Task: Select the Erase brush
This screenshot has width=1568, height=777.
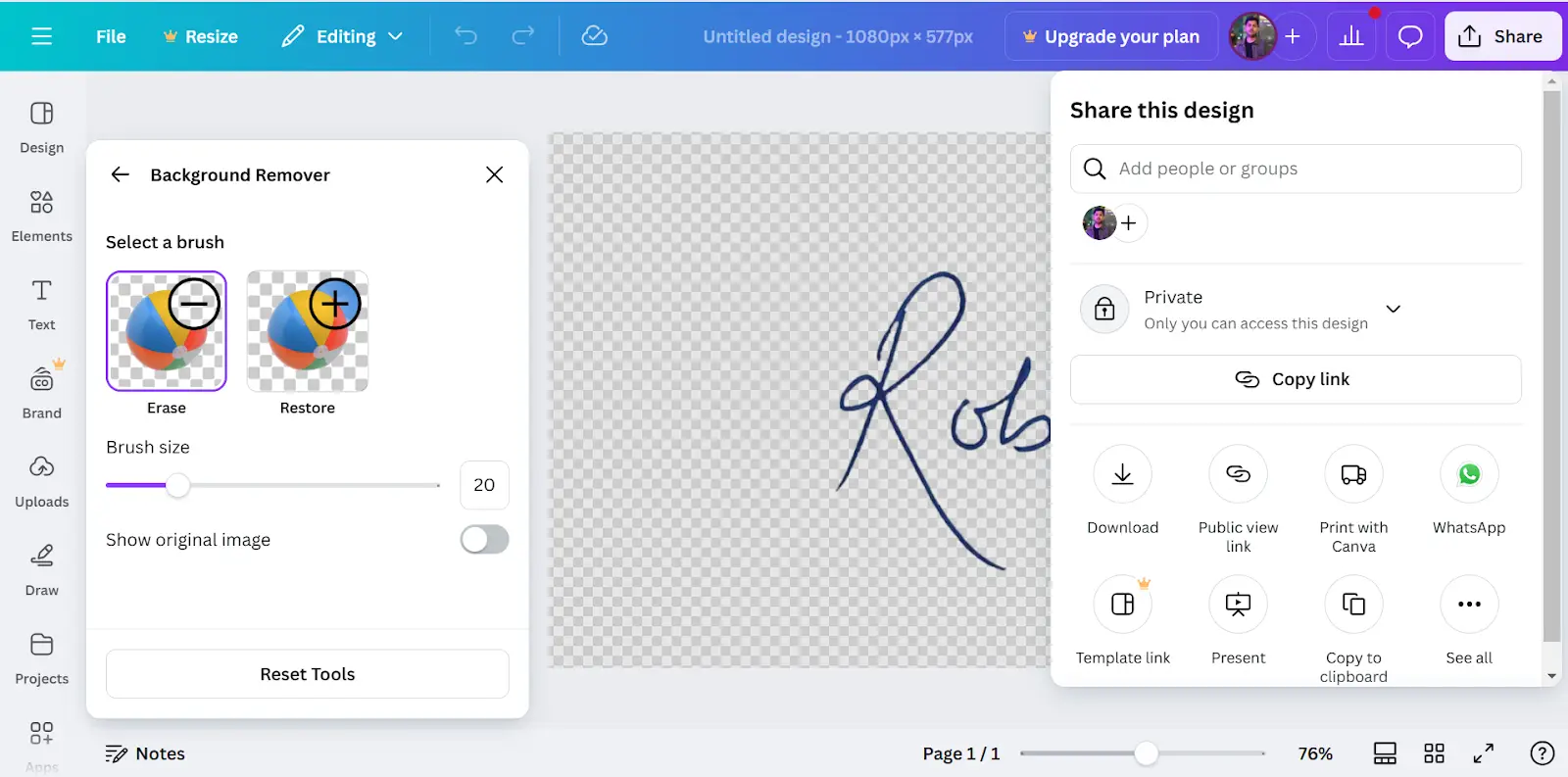Action: point(167,331)
